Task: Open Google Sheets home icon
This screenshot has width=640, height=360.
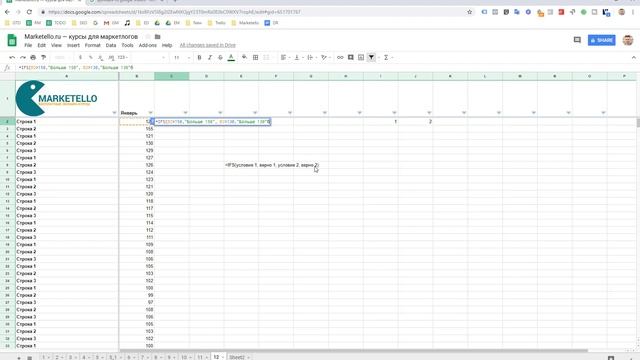Action: 12,40
